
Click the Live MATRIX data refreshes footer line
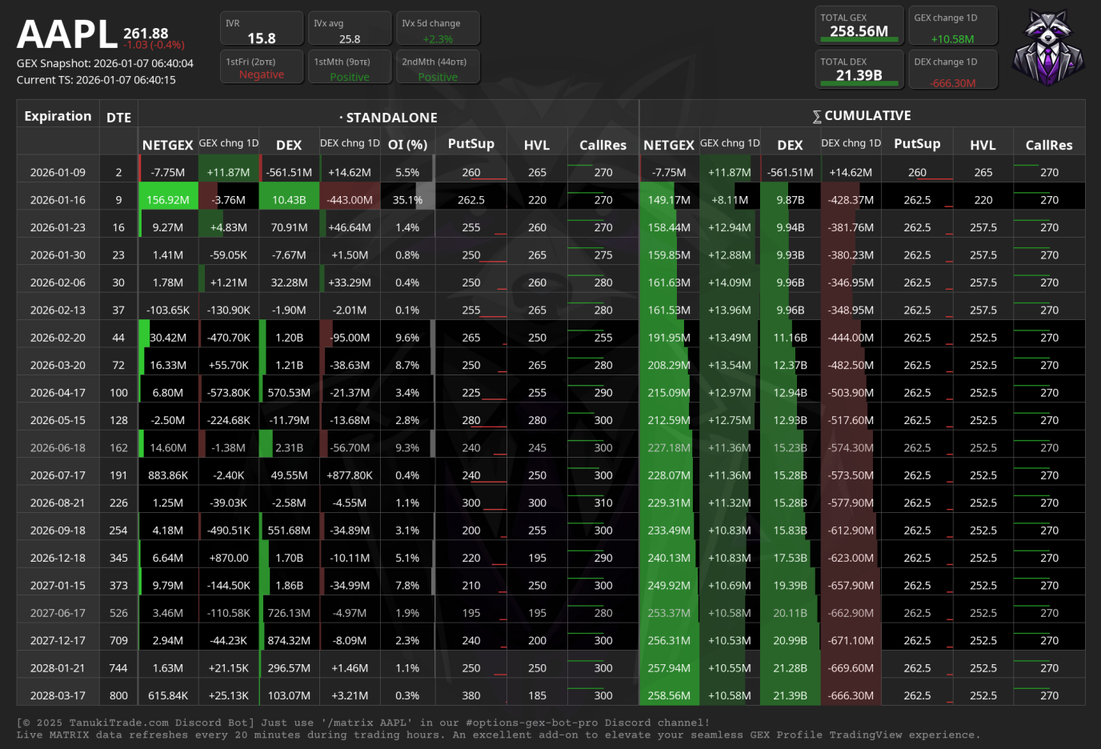[499, 735]
